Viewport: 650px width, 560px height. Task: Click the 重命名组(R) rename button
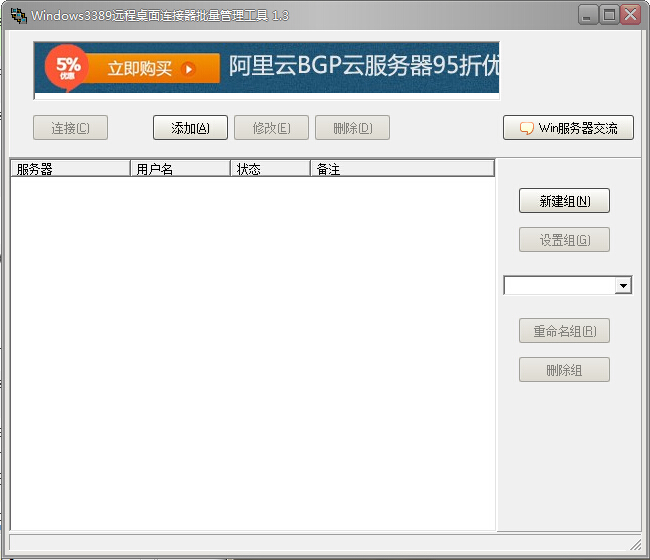click(564, 331)
